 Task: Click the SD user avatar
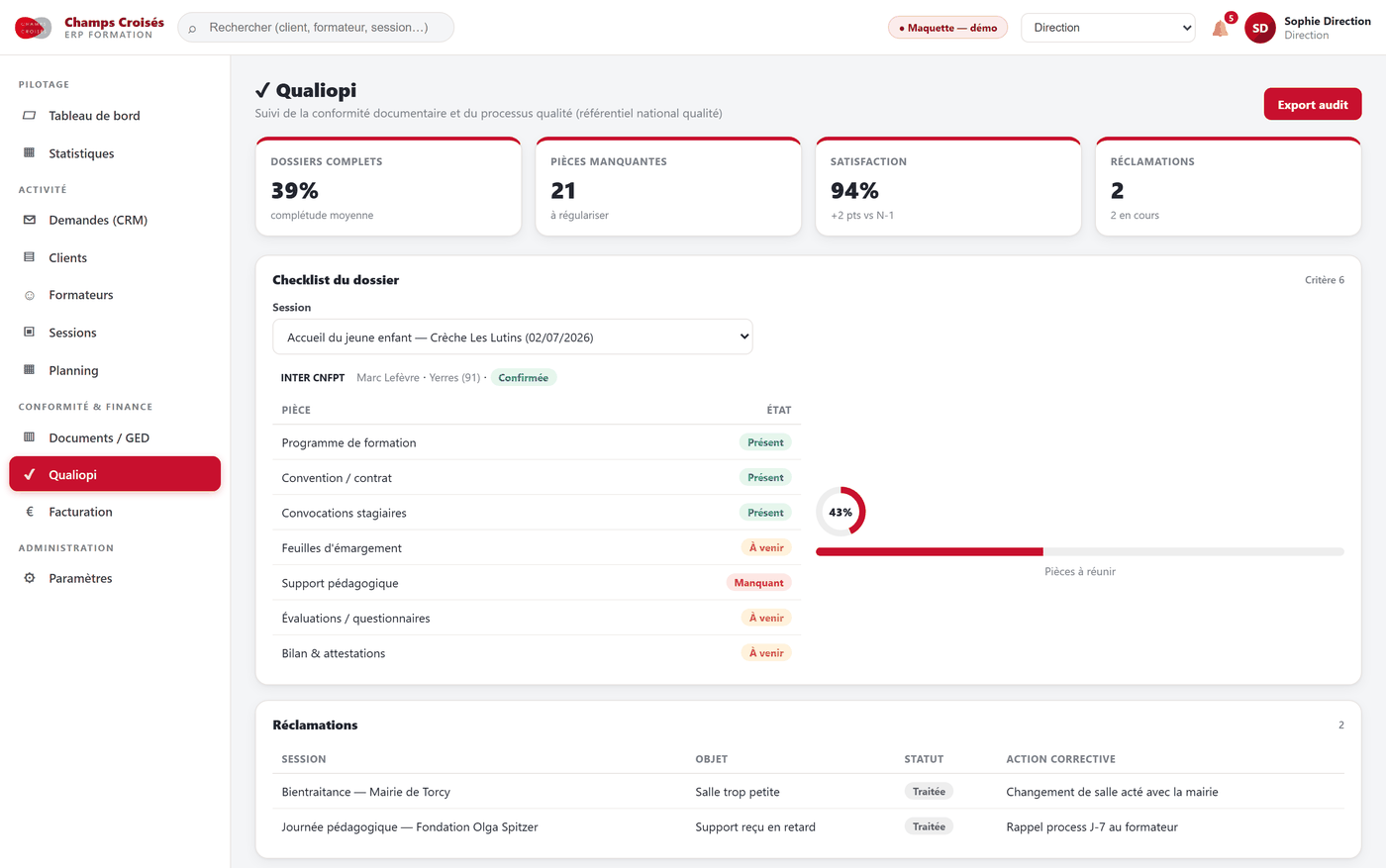[1259, 28]
